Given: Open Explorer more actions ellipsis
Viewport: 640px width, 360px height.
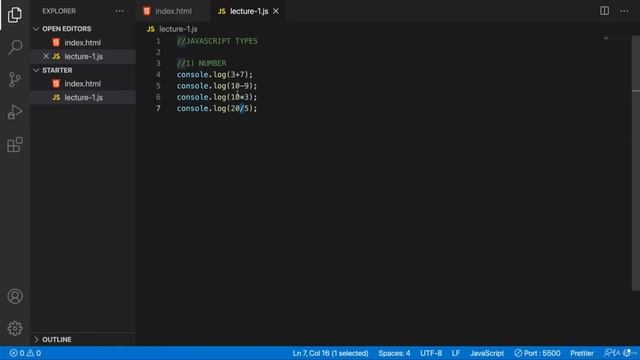Looking at the screenshot, I should click(120, 11).
